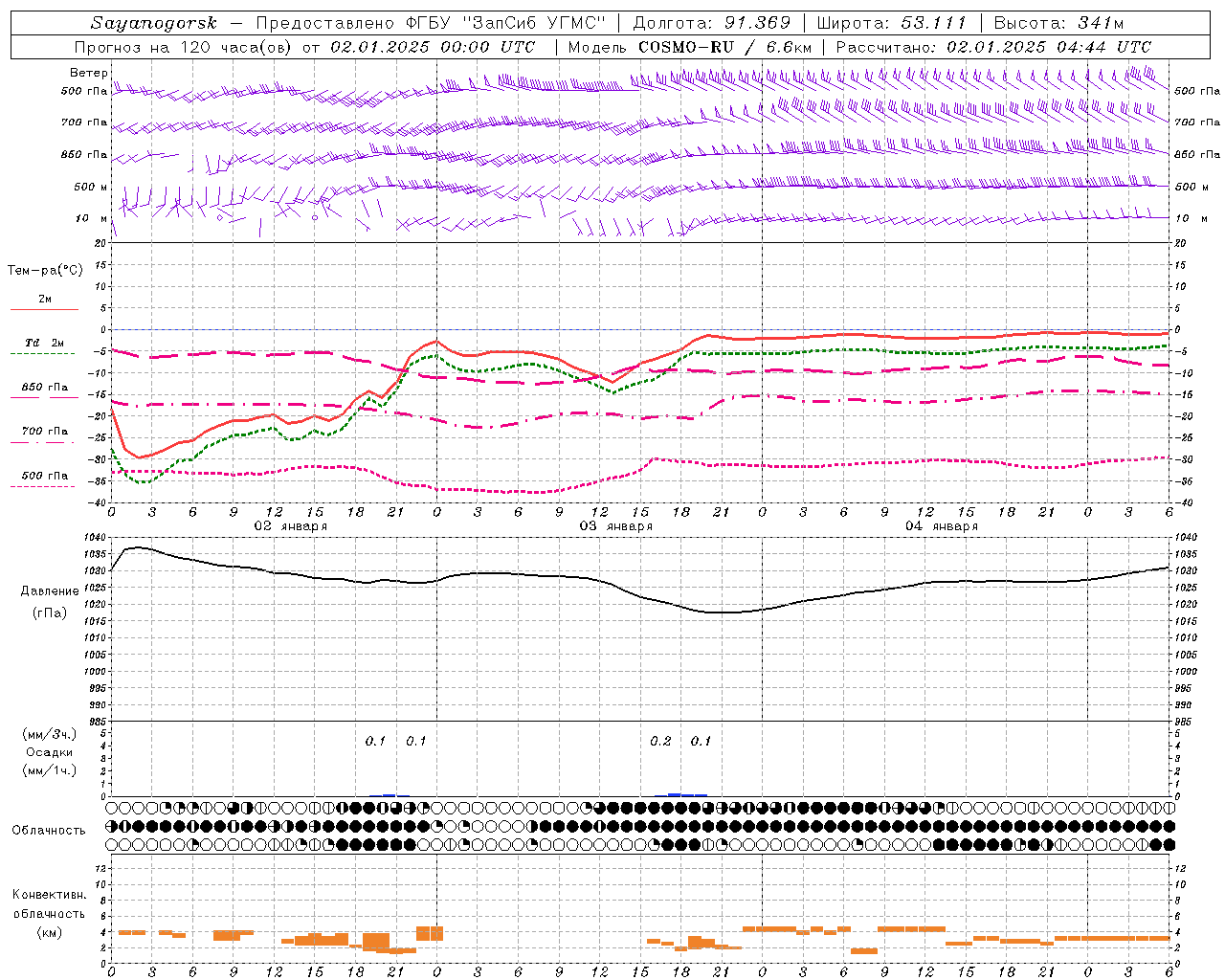Select the Давление pressure panel label
Screen dimensions: 1225x980
pyautogui.click(x=50, y=591)
